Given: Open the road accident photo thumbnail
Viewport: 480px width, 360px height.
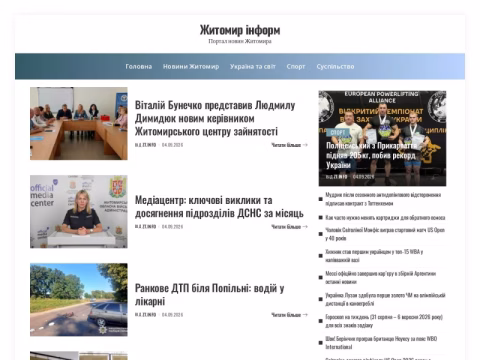Looking at the screenshot, I should 79,300.
